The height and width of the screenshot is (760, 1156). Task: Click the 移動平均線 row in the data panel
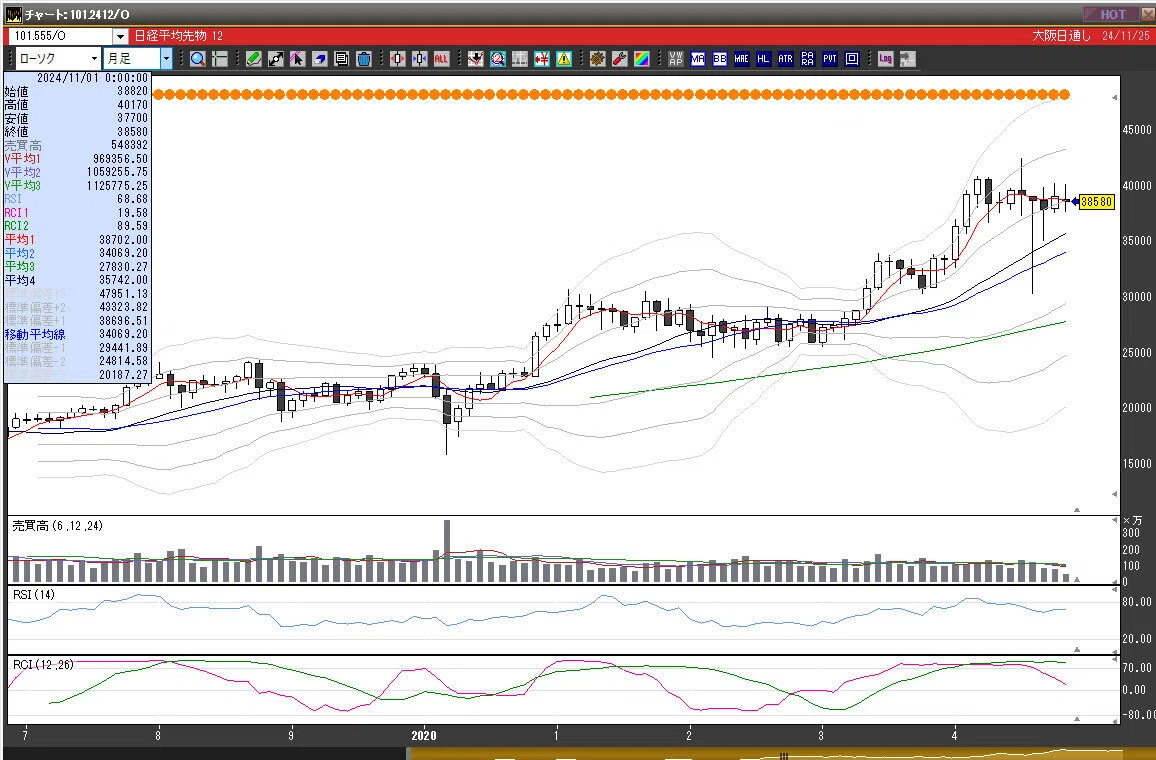[77, 335]
